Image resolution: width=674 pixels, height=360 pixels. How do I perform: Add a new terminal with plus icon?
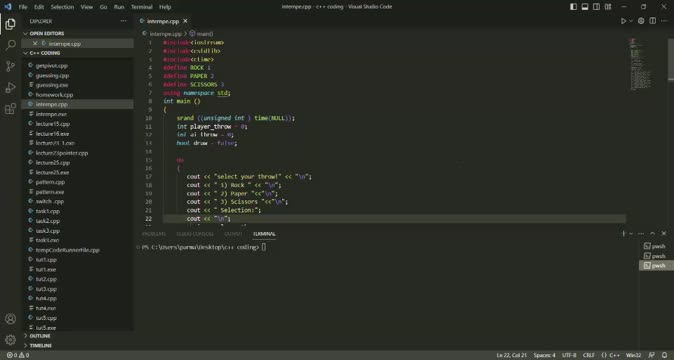623,233
